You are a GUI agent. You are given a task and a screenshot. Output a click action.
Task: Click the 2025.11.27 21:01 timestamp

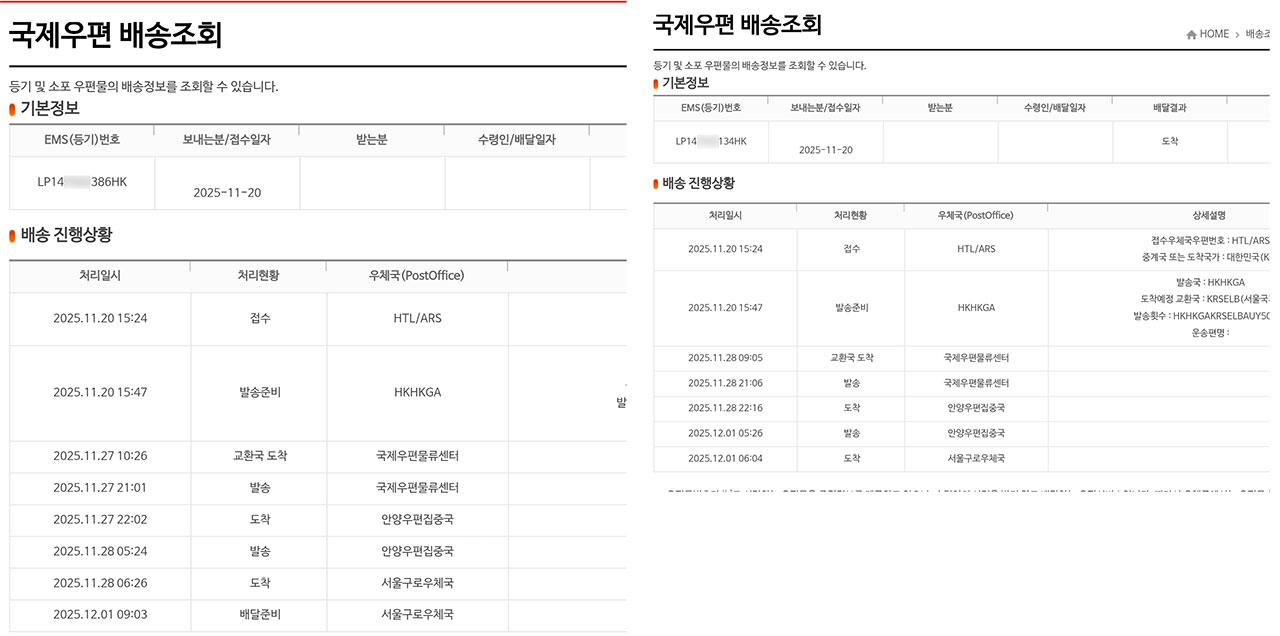(100, 488)
